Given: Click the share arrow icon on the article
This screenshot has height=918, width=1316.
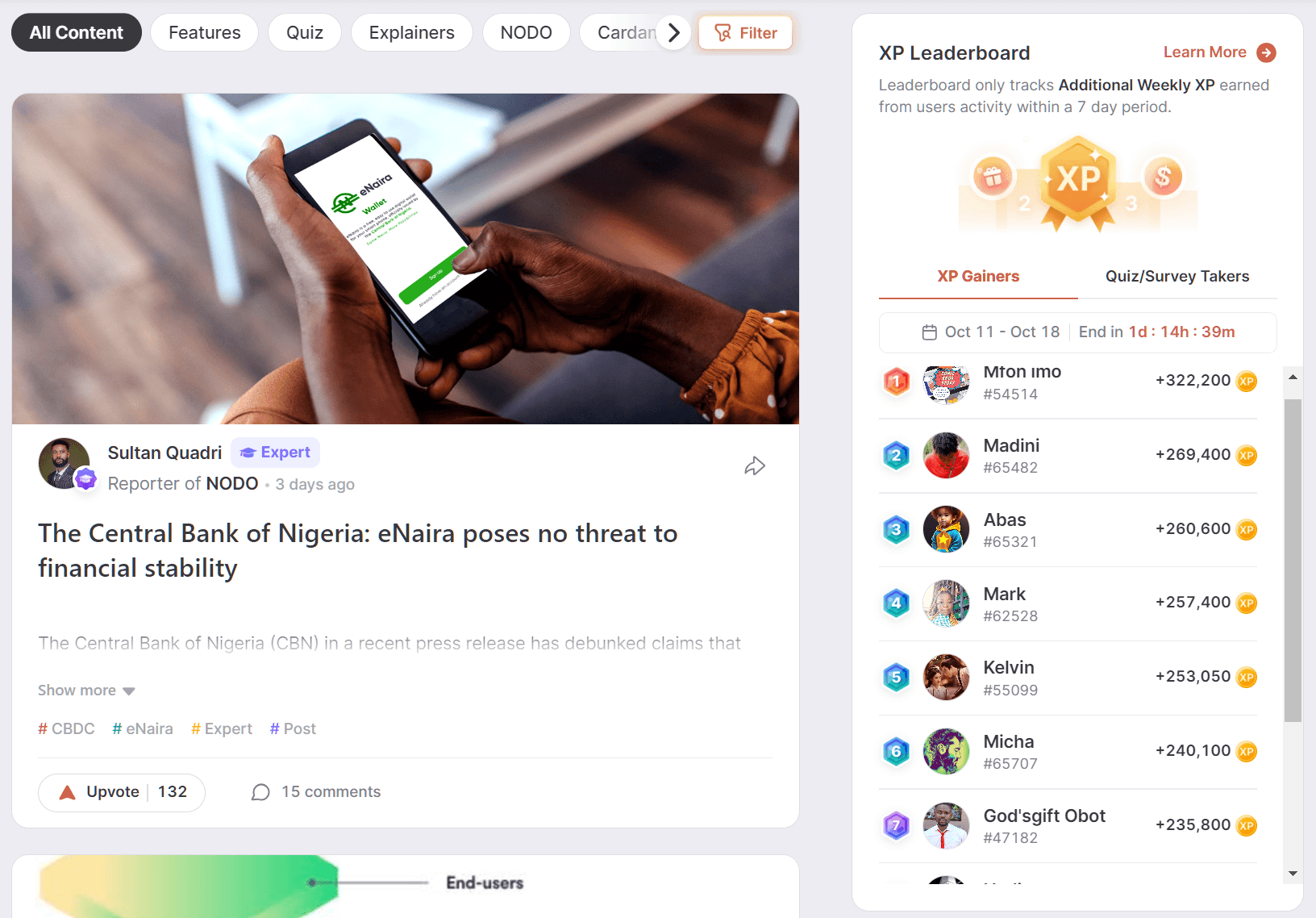Looking at the screenshot, I should coord(755,466).
